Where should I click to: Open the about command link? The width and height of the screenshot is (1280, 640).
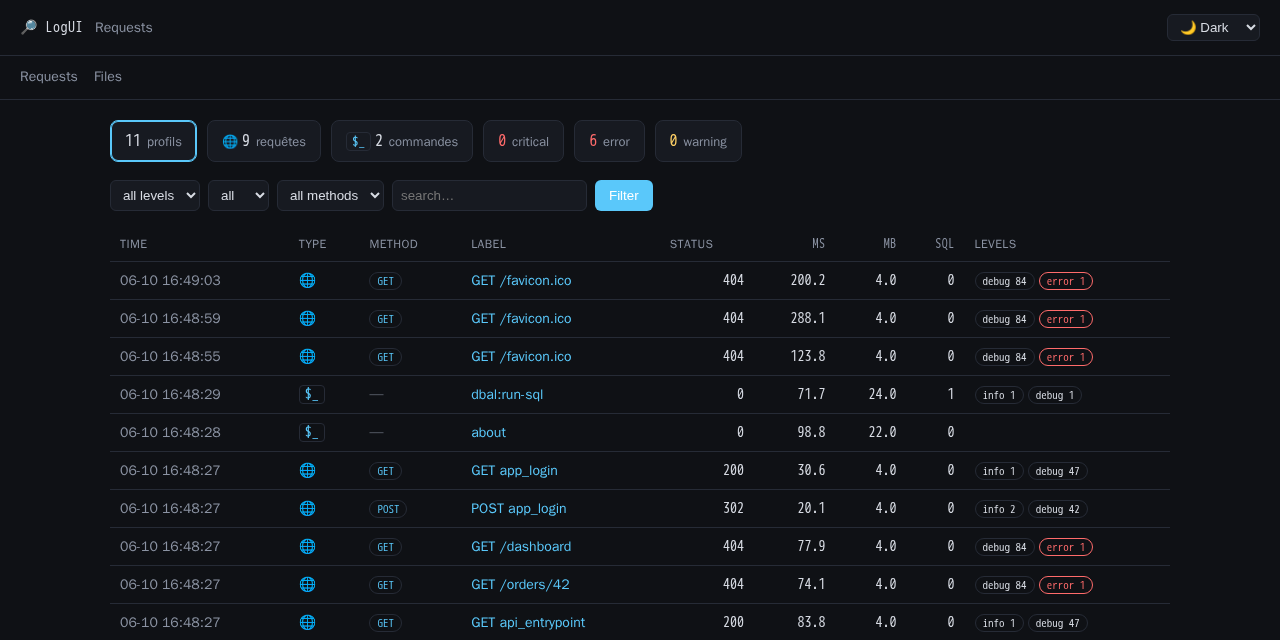pyautogui.click(x=488, y=432)
